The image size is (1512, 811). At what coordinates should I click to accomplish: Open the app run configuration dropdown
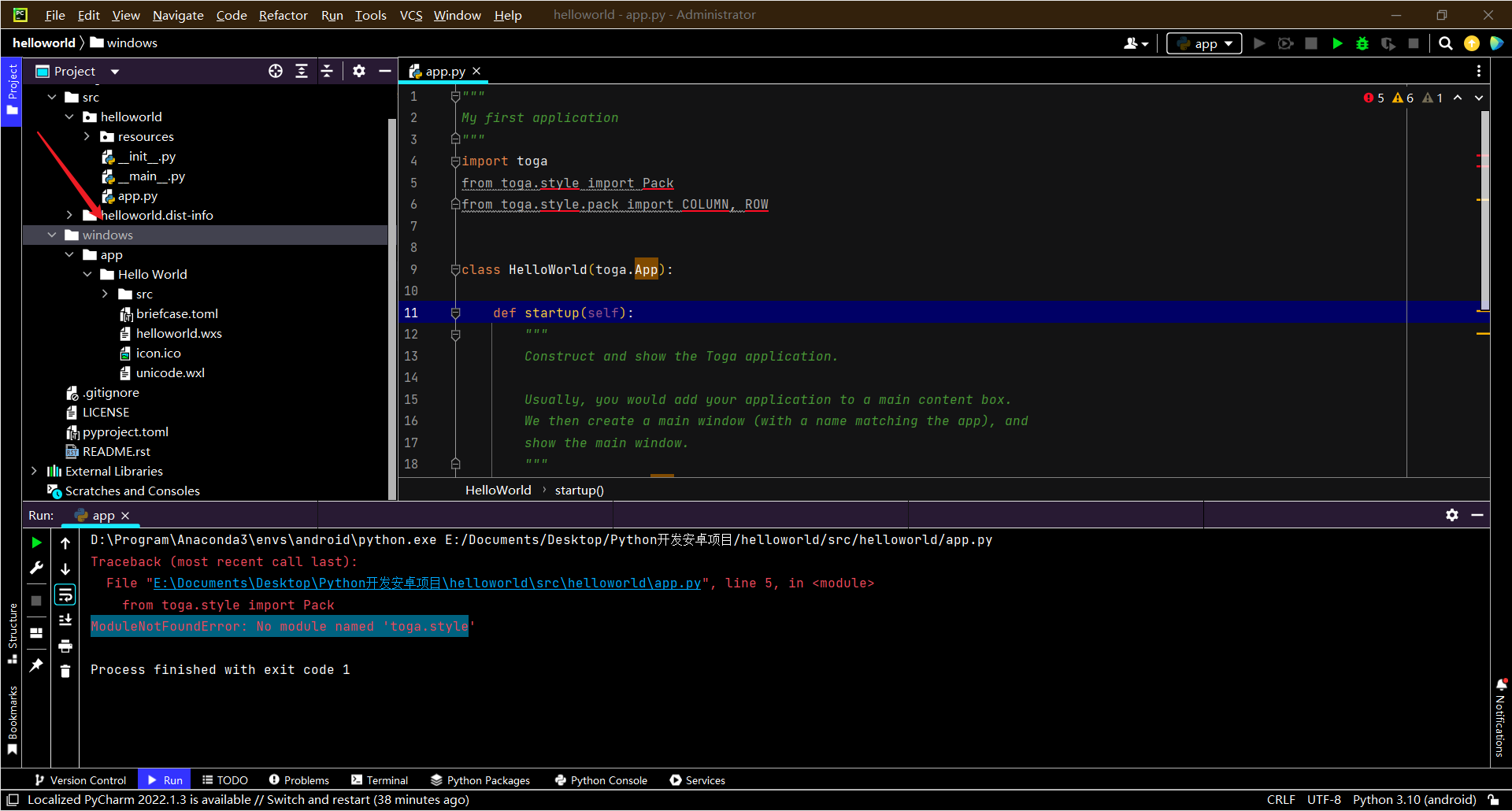[1204, 43]
